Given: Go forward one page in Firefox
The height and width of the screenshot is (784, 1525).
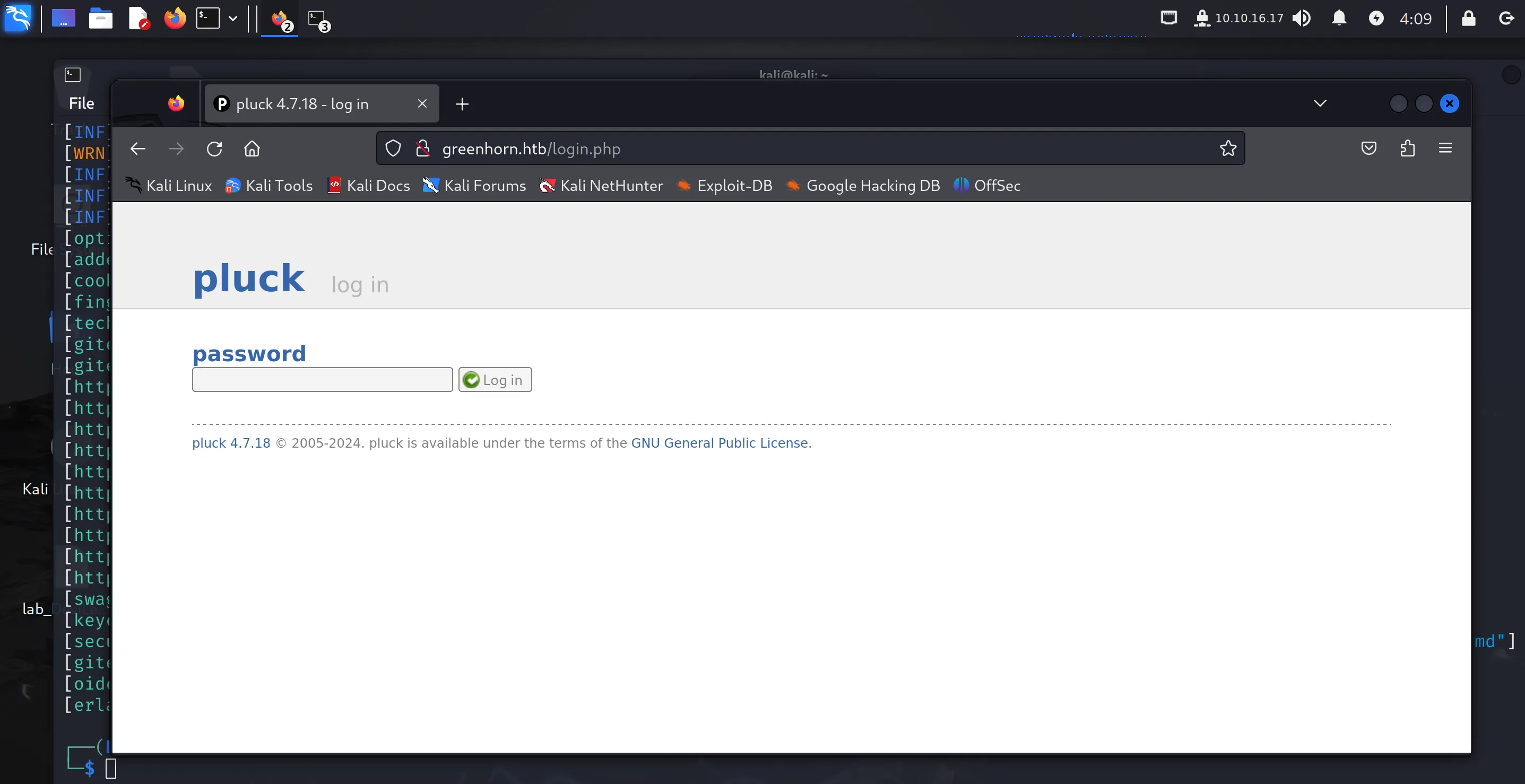Looking at the screenshot, I should click(176, 149).
